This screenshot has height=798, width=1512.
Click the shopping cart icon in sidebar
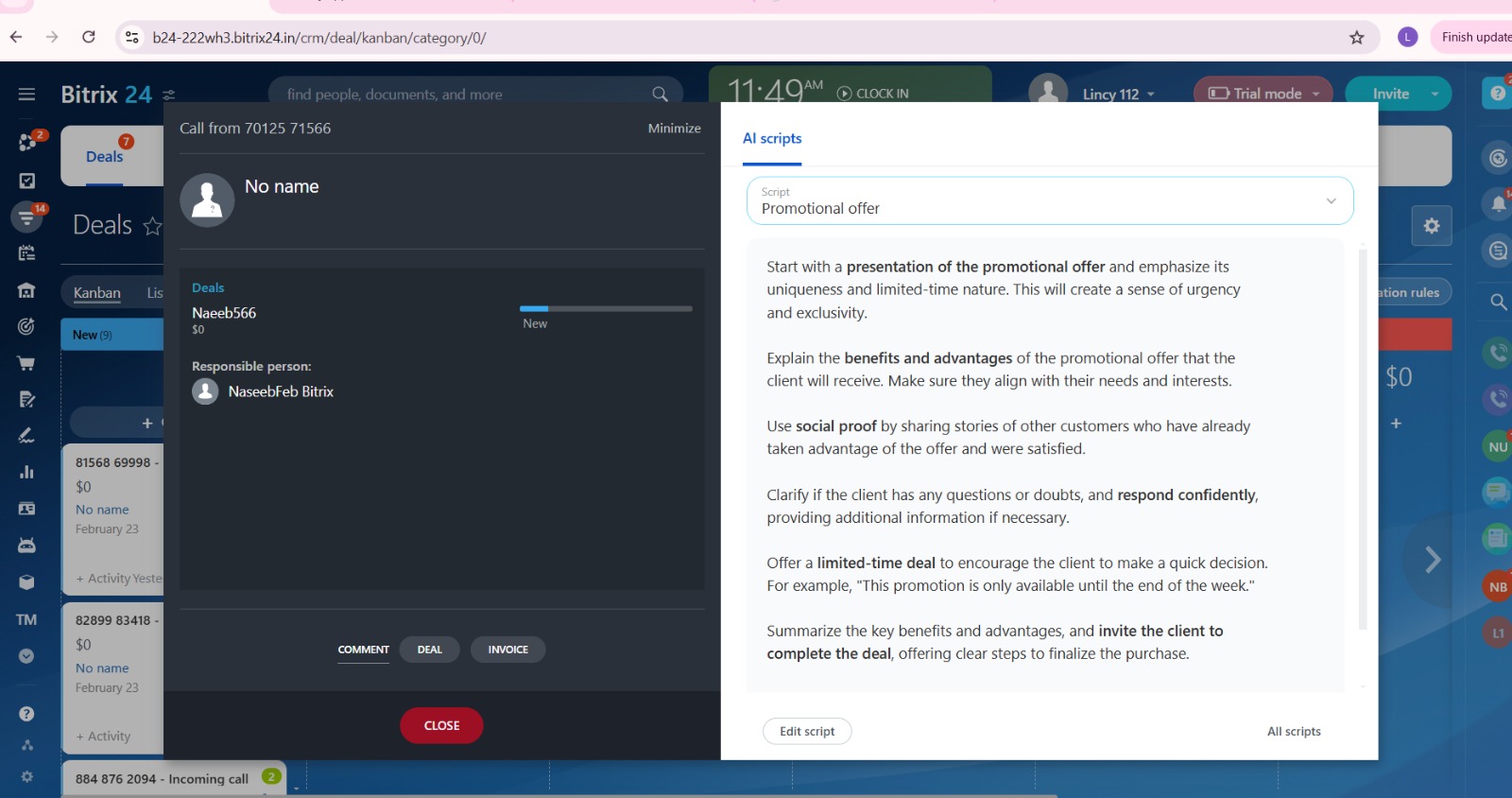[26, 363]
